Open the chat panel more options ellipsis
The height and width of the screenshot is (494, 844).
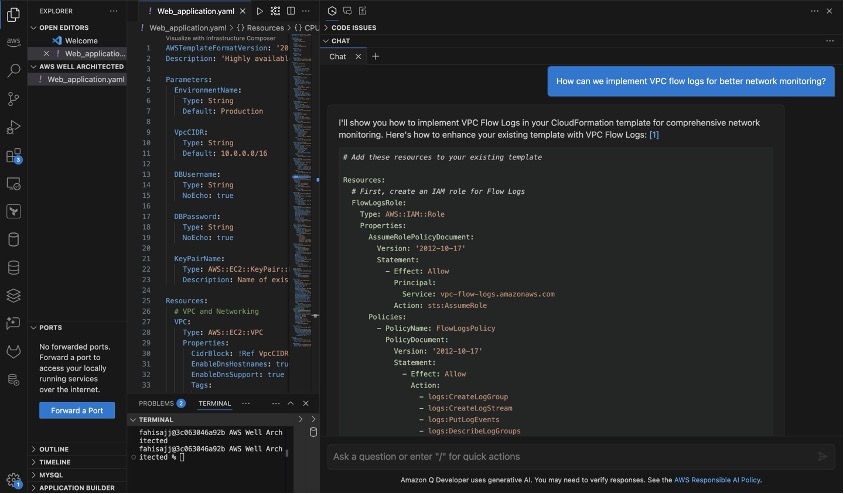814,11
